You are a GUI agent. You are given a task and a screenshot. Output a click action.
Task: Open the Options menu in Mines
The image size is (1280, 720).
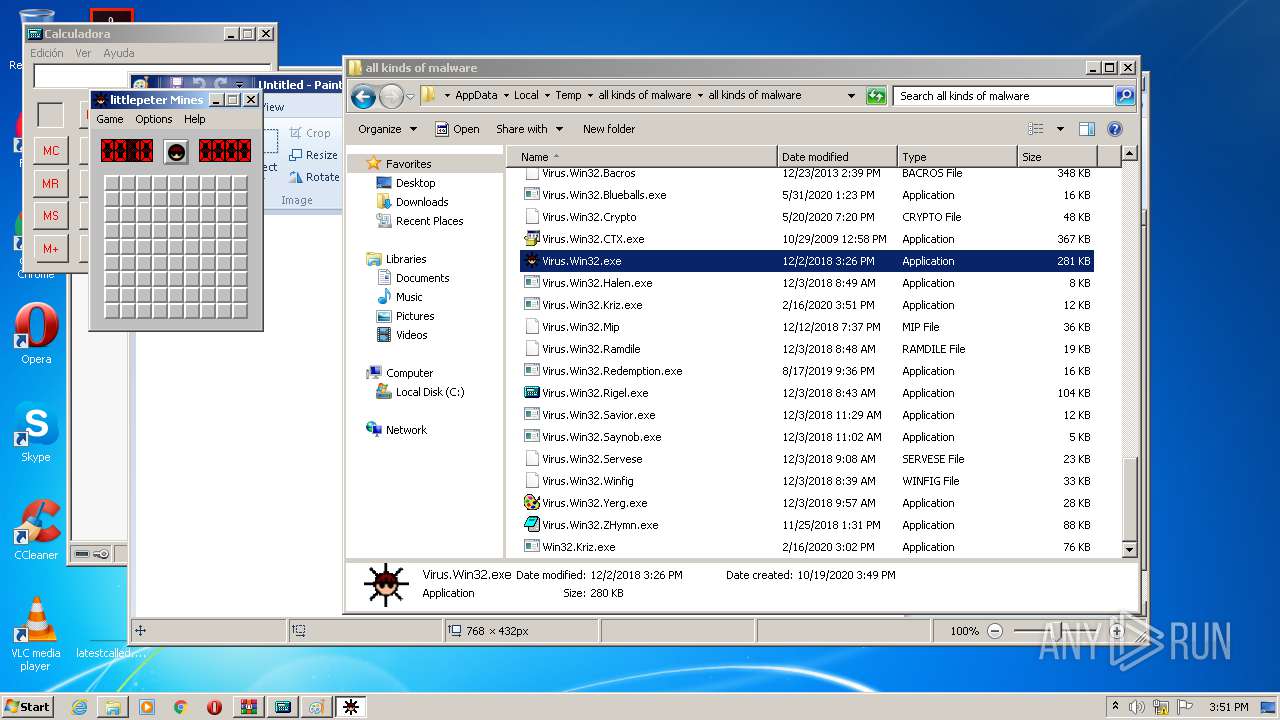(x=154, y=119)
